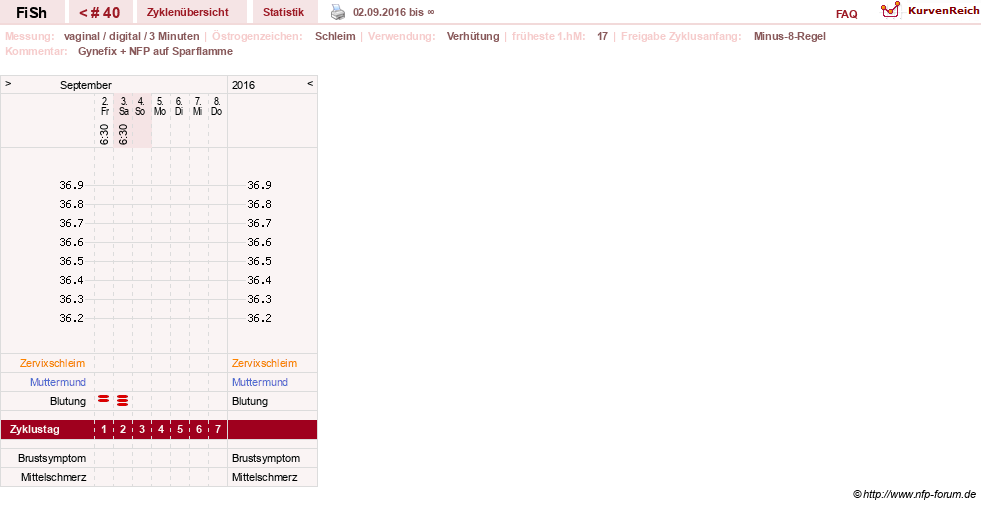Click 'vaginal / digital / 3 Minuten' value
The image size is (981, 506).
click(131, 36)
